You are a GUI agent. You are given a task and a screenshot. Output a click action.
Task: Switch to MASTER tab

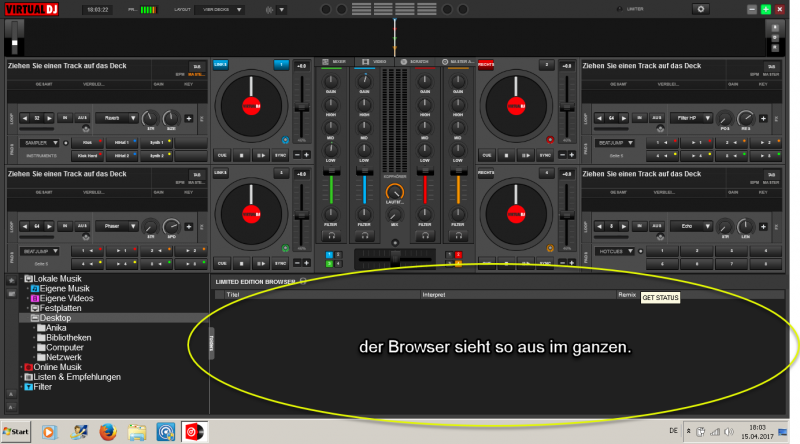coord(458,62)
